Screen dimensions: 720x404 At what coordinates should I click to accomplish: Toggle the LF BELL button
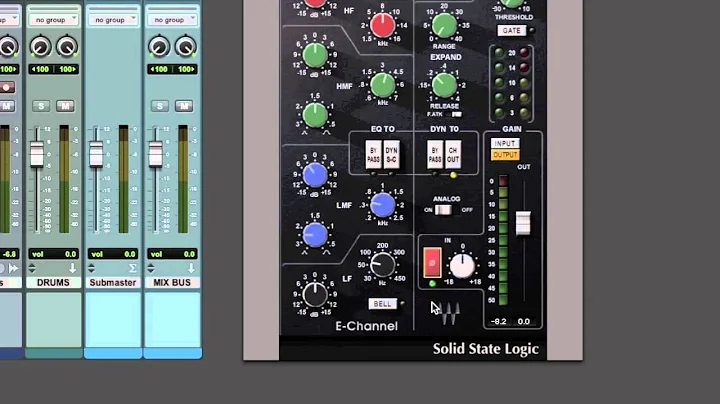coord(382,303)
